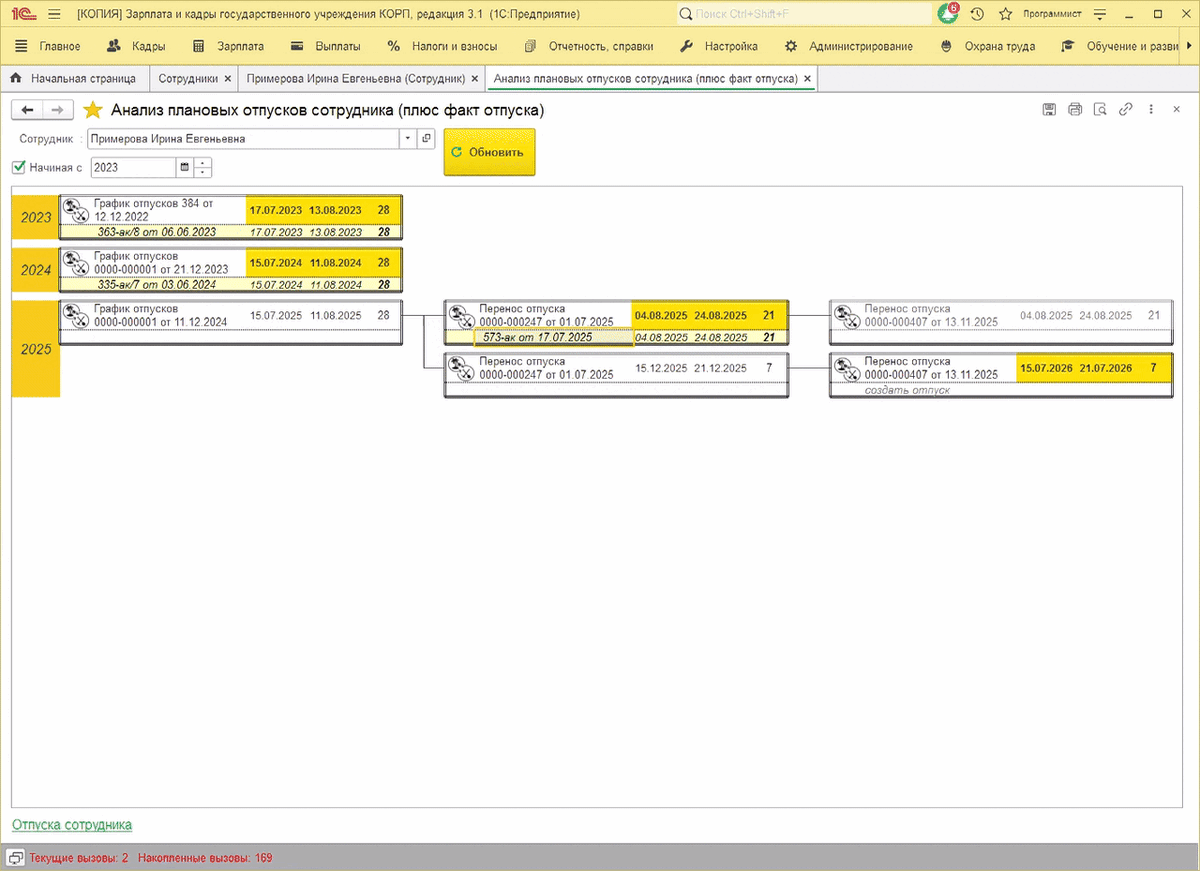Click icon of Перенос отпуска 15.12.2025 row
The height and width of the screenshot is (871, 1200).
coord(461,368)
